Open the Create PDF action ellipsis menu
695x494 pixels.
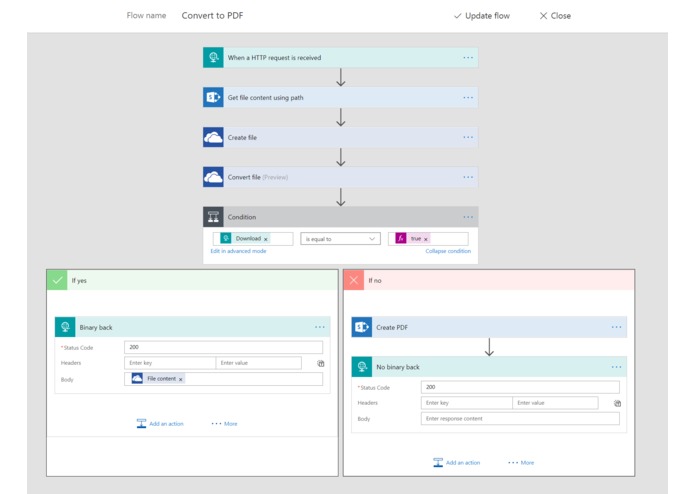616,327
